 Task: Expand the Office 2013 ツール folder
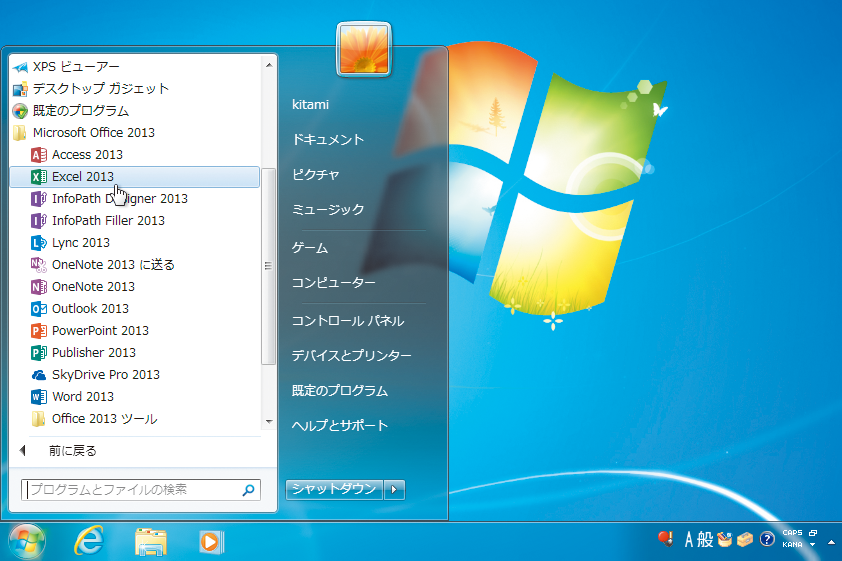(94, 419)
